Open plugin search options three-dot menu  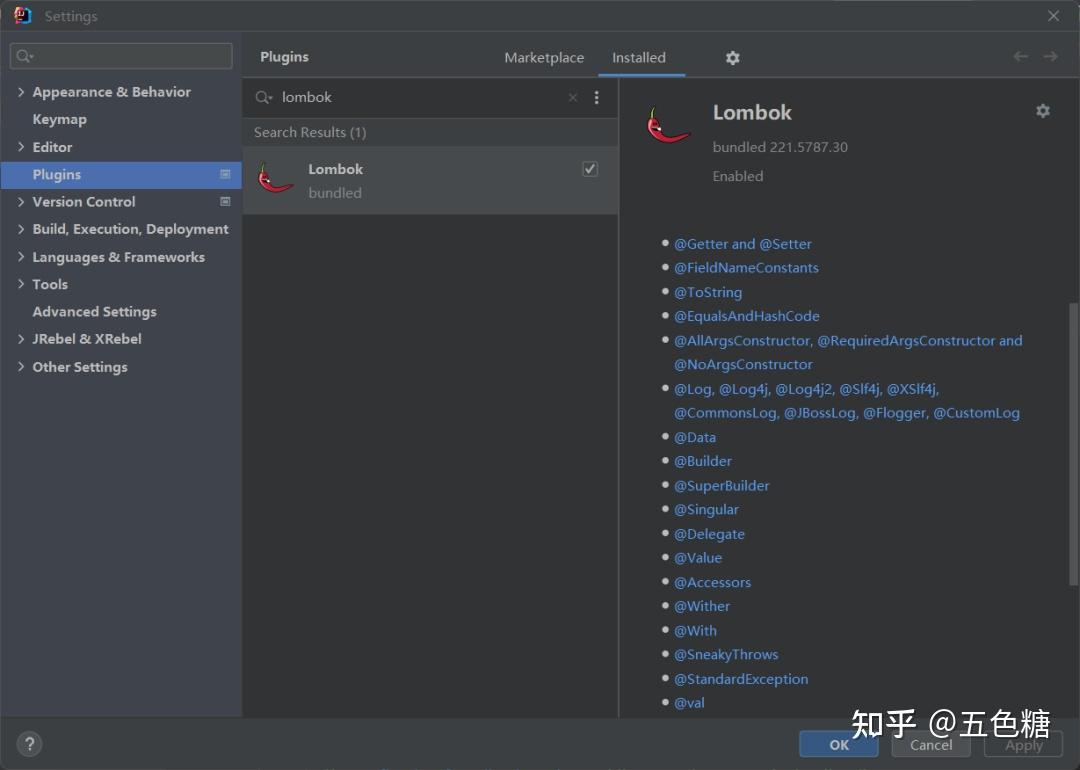click(596, 97)
